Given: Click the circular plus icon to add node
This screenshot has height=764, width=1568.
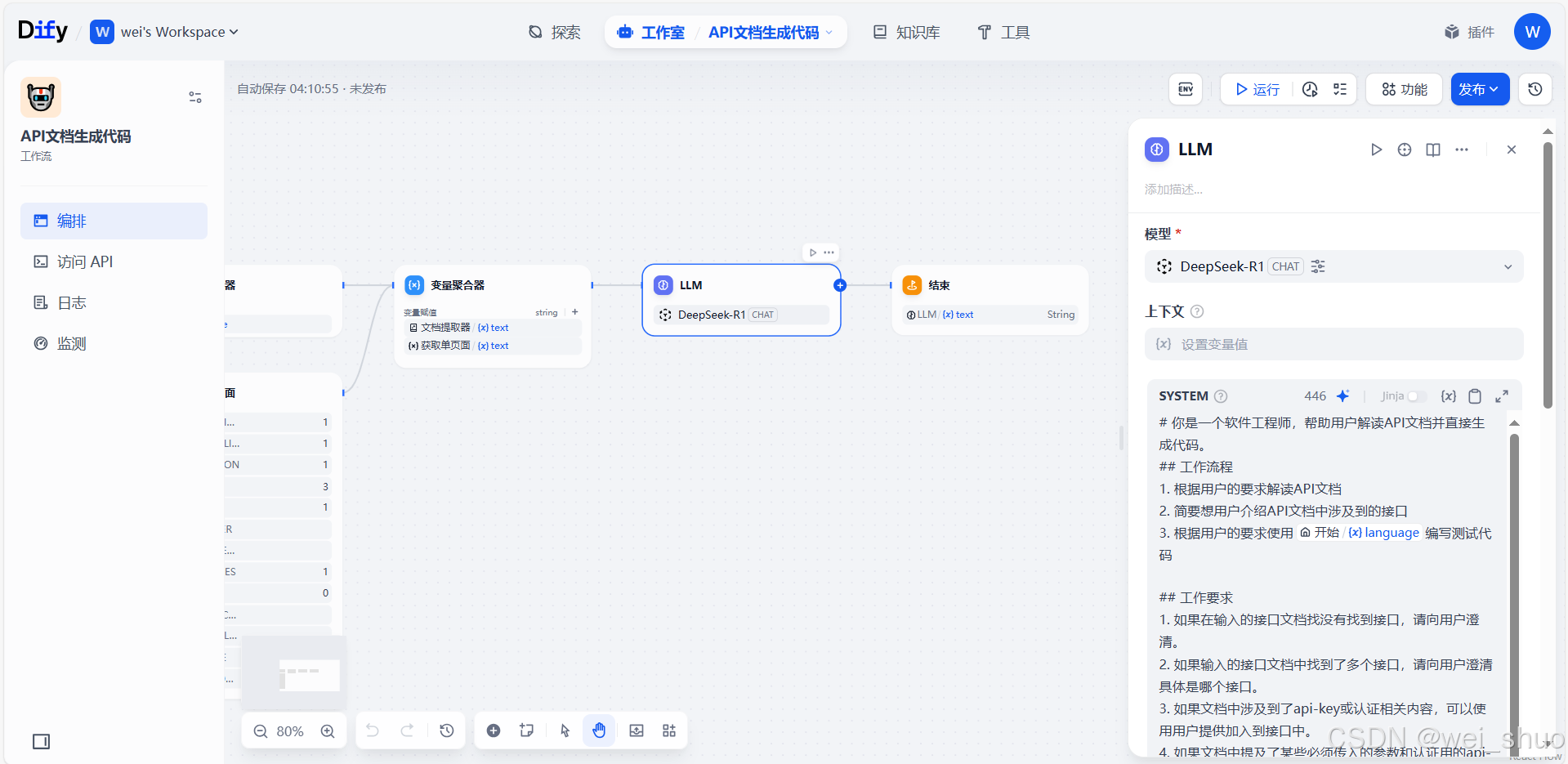Looking at the screenshot, I should 494,730.
